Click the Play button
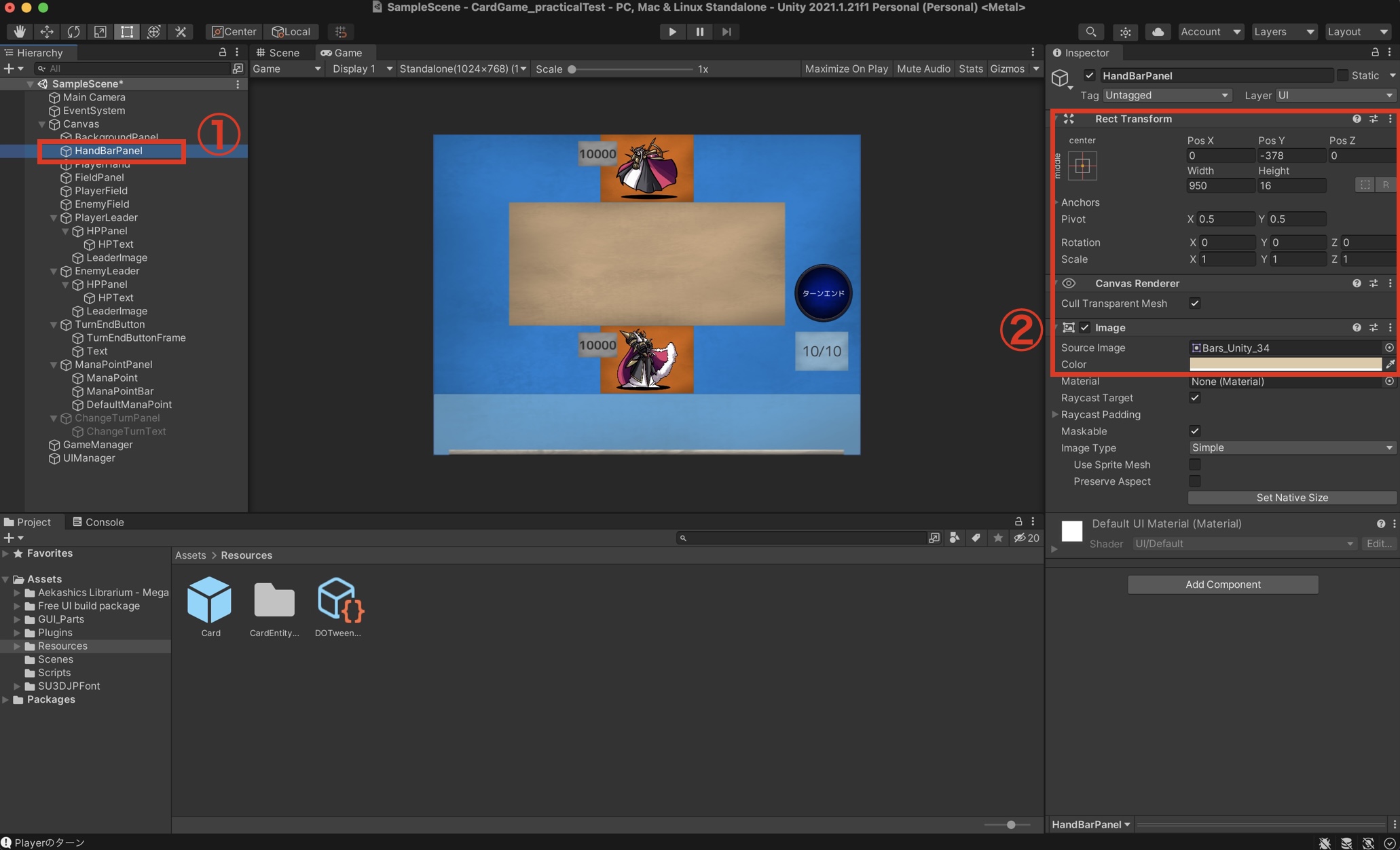 (671, 31)
